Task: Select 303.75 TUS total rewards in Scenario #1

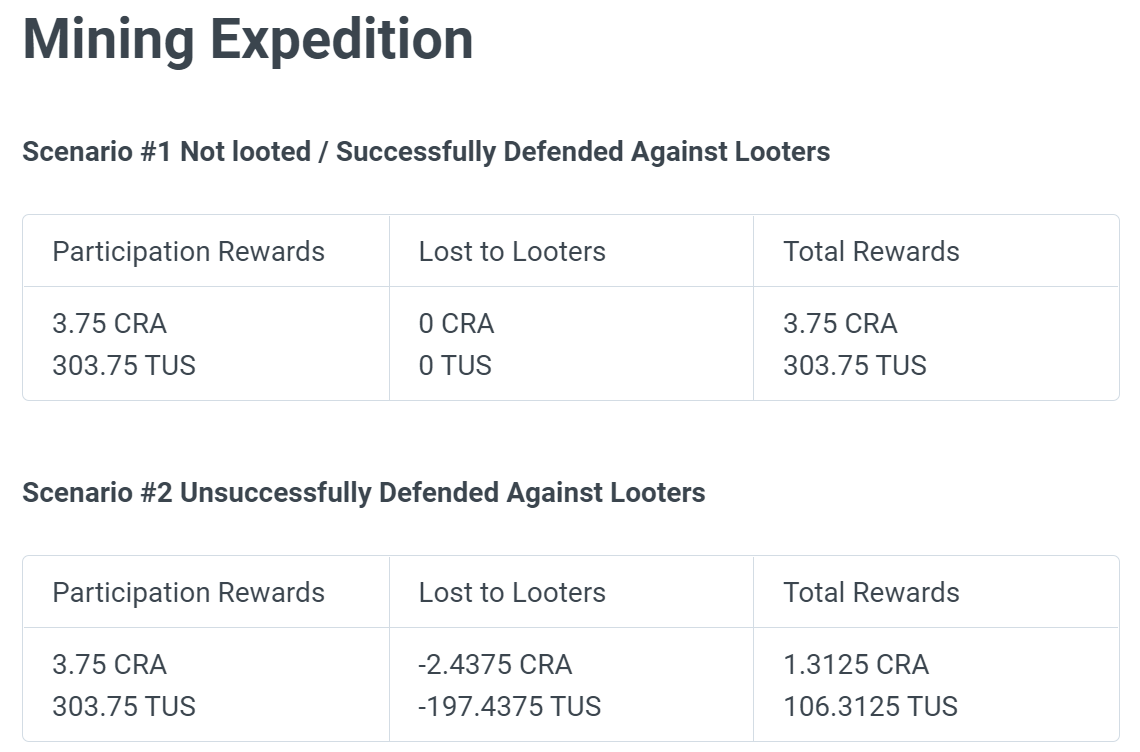Action: pos(855,365)
